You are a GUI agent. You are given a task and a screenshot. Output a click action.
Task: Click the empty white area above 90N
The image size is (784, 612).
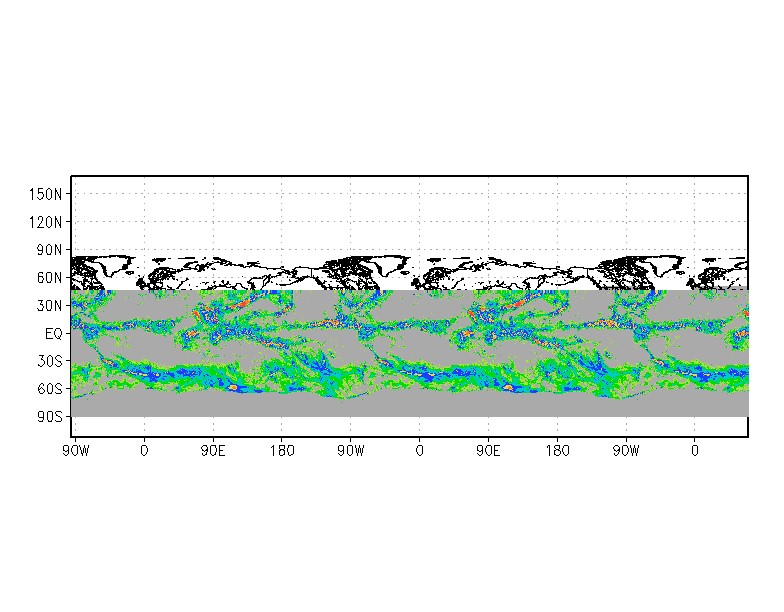(400, 215)
